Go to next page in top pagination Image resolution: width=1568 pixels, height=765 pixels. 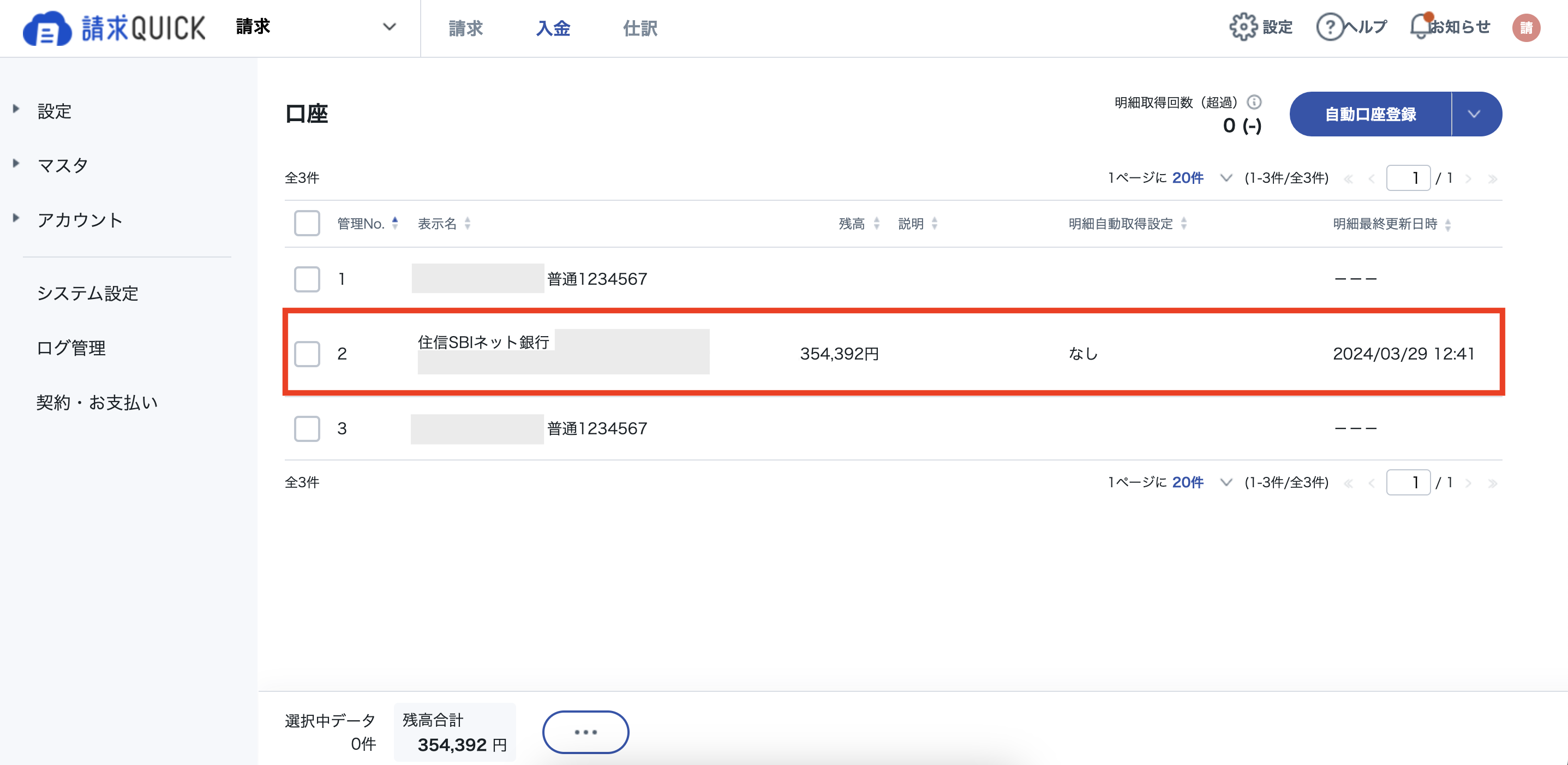click(x=1469, y=179)
